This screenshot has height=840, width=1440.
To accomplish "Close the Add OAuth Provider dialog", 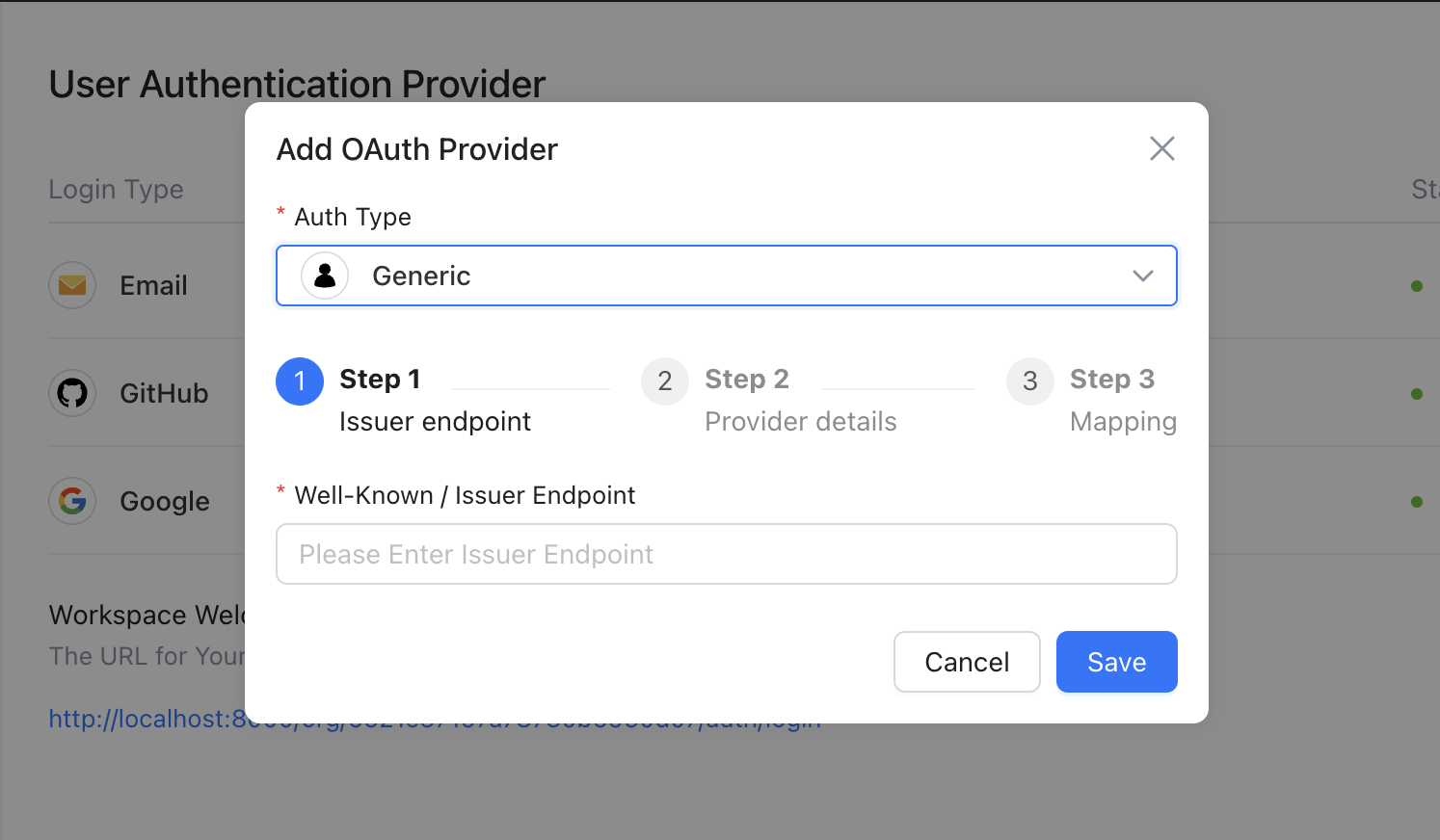I will [x=1161, y=148].
